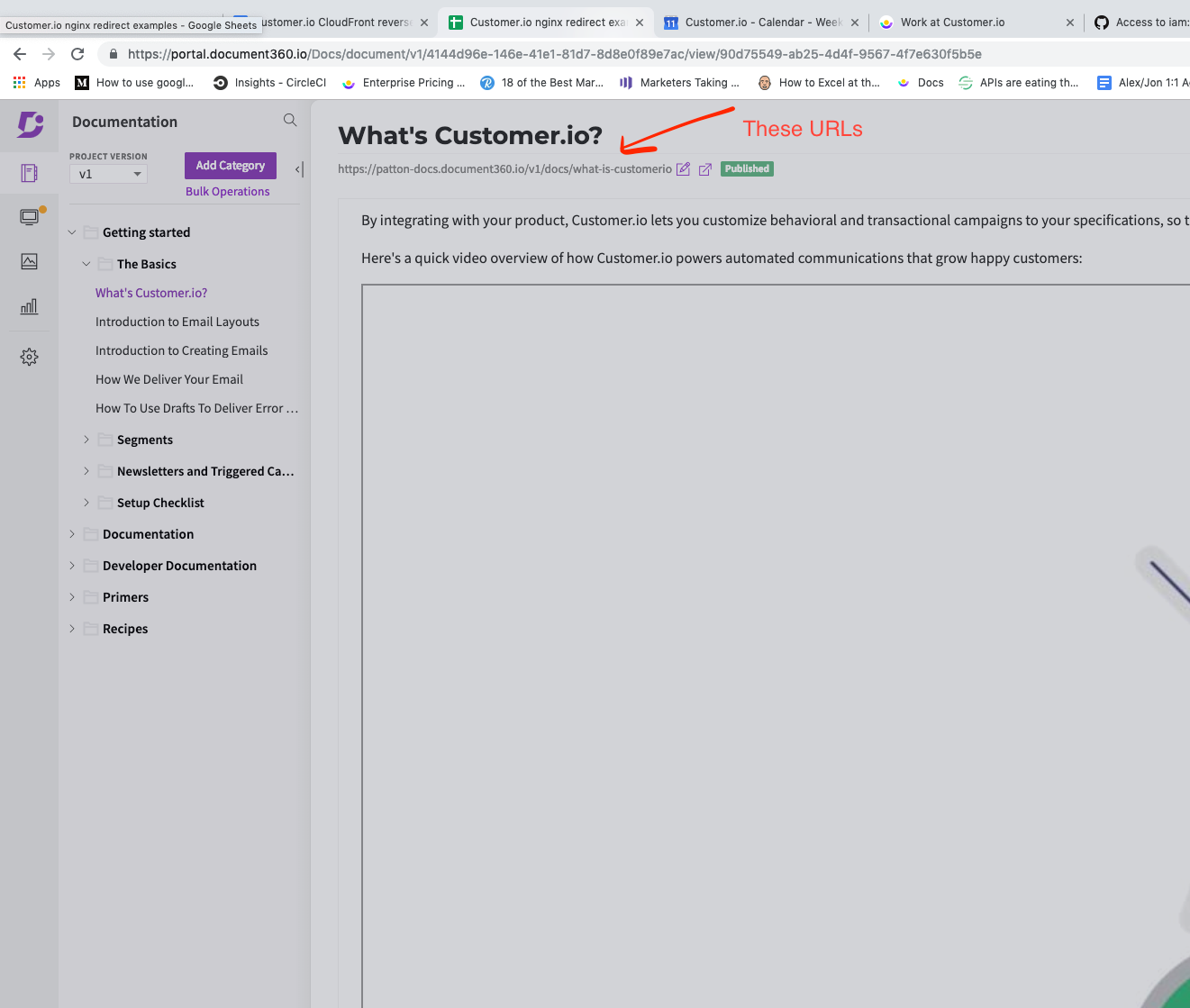Expand the Setup Checklist category
Screen dimensions: 1190x1008
point(86,503)
